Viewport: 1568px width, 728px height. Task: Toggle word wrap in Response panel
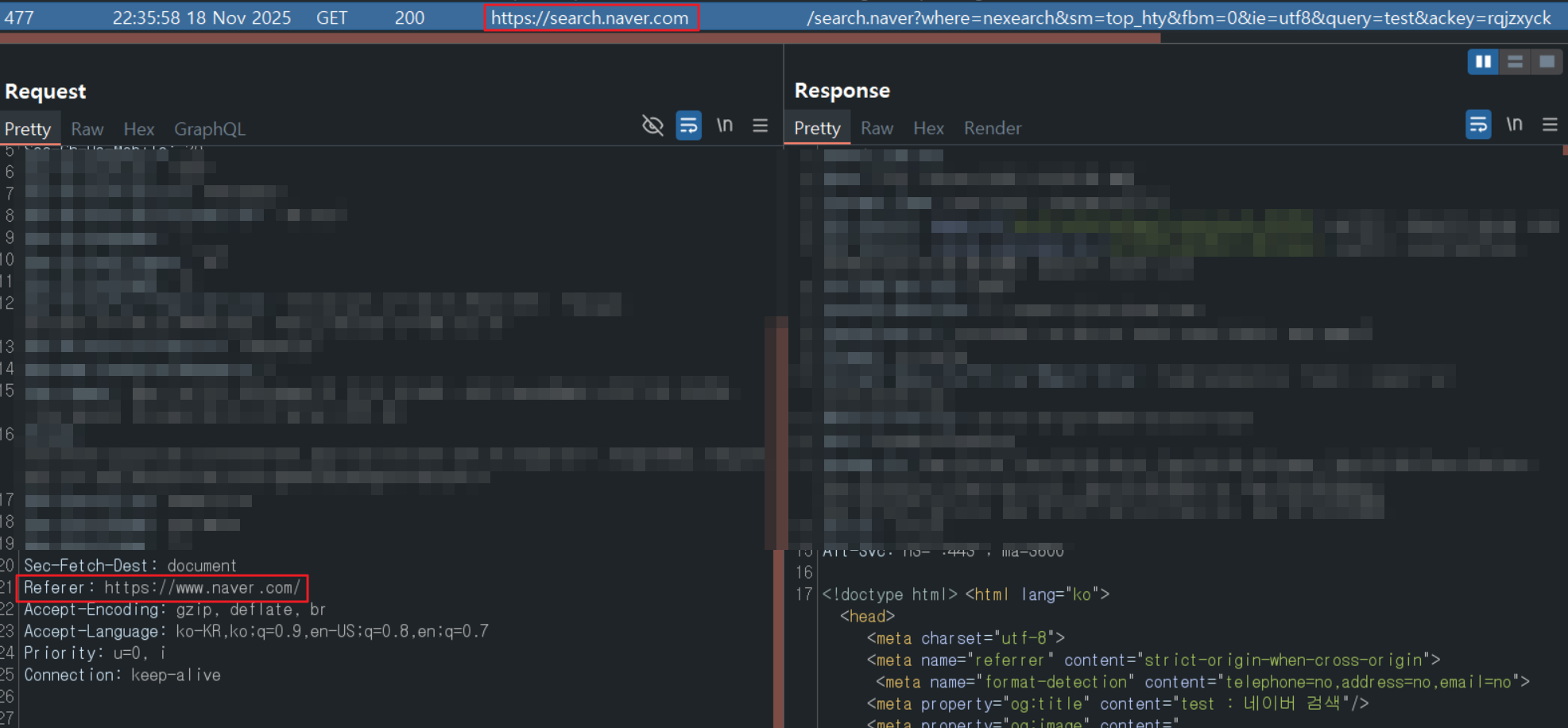point(1478,125)
